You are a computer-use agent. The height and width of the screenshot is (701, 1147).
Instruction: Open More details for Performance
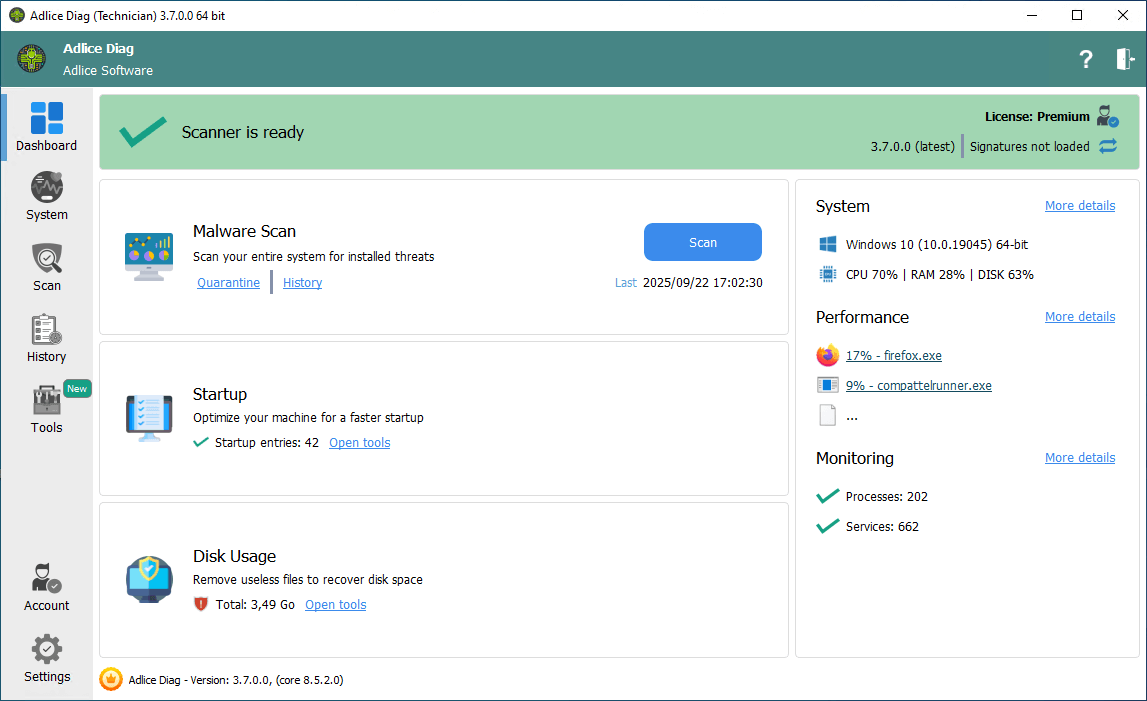(1079, 317)
